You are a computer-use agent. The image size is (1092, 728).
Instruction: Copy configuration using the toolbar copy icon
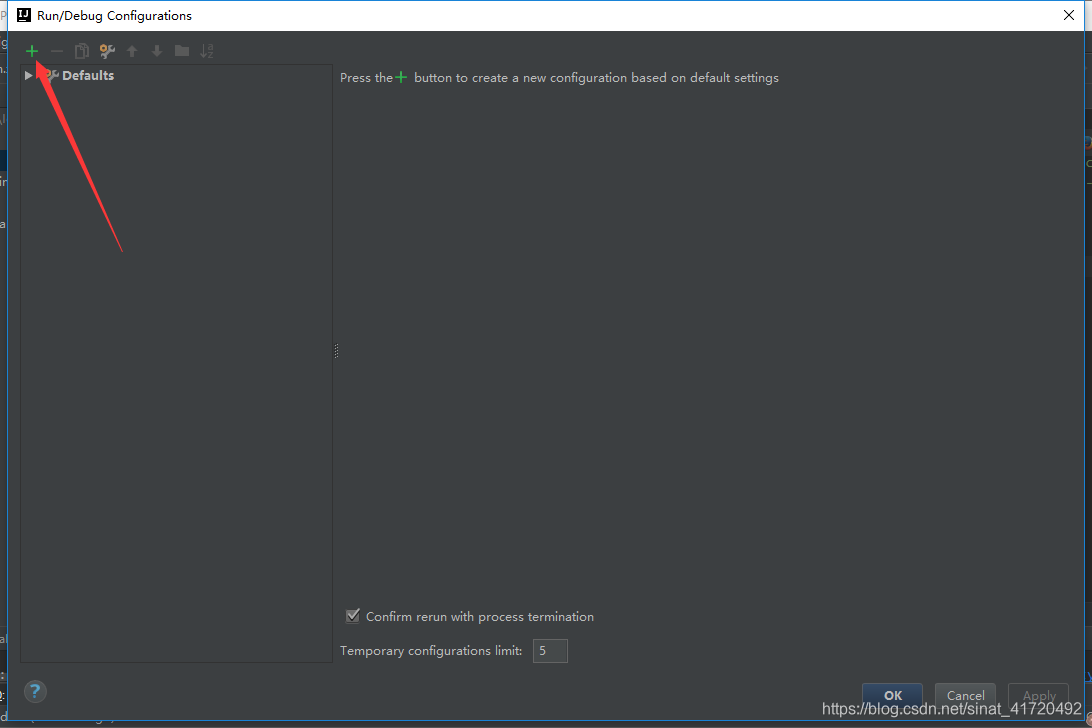pos(81,51)
